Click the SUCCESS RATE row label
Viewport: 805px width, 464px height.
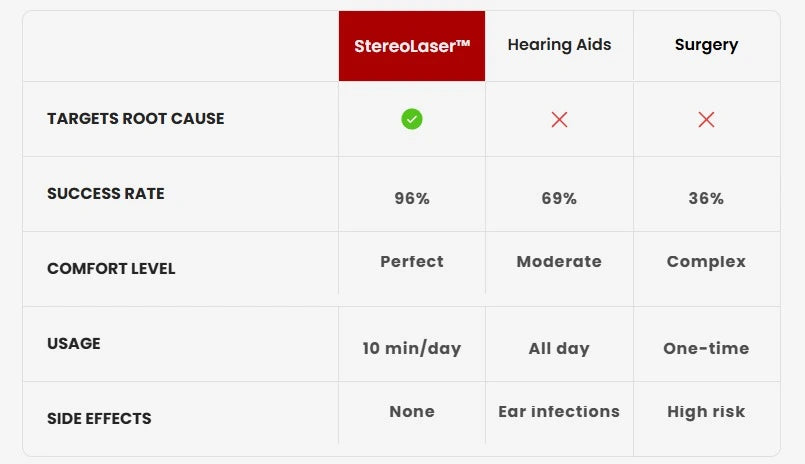106,194
